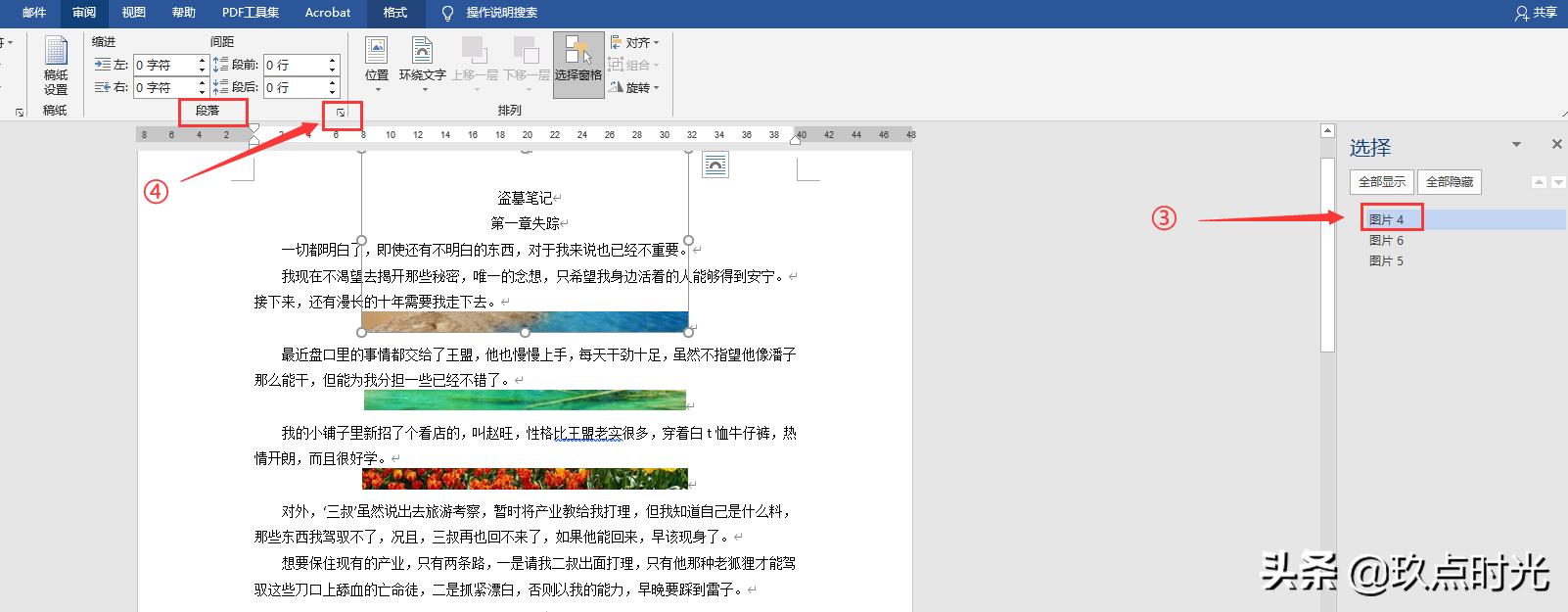The image size is (1568, 612).
Task: Click the 段前 spacing-before icon
Action: click(221, 65)
